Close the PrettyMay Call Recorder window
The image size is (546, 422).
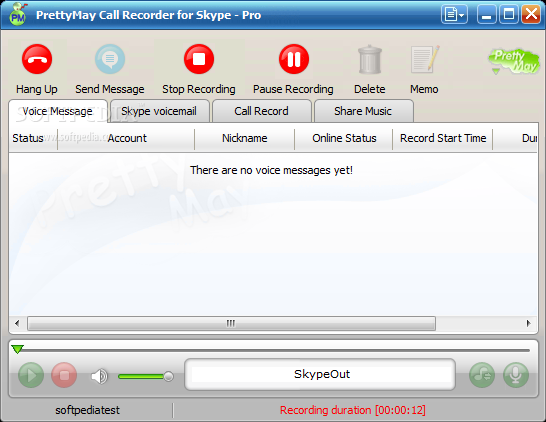531,15
